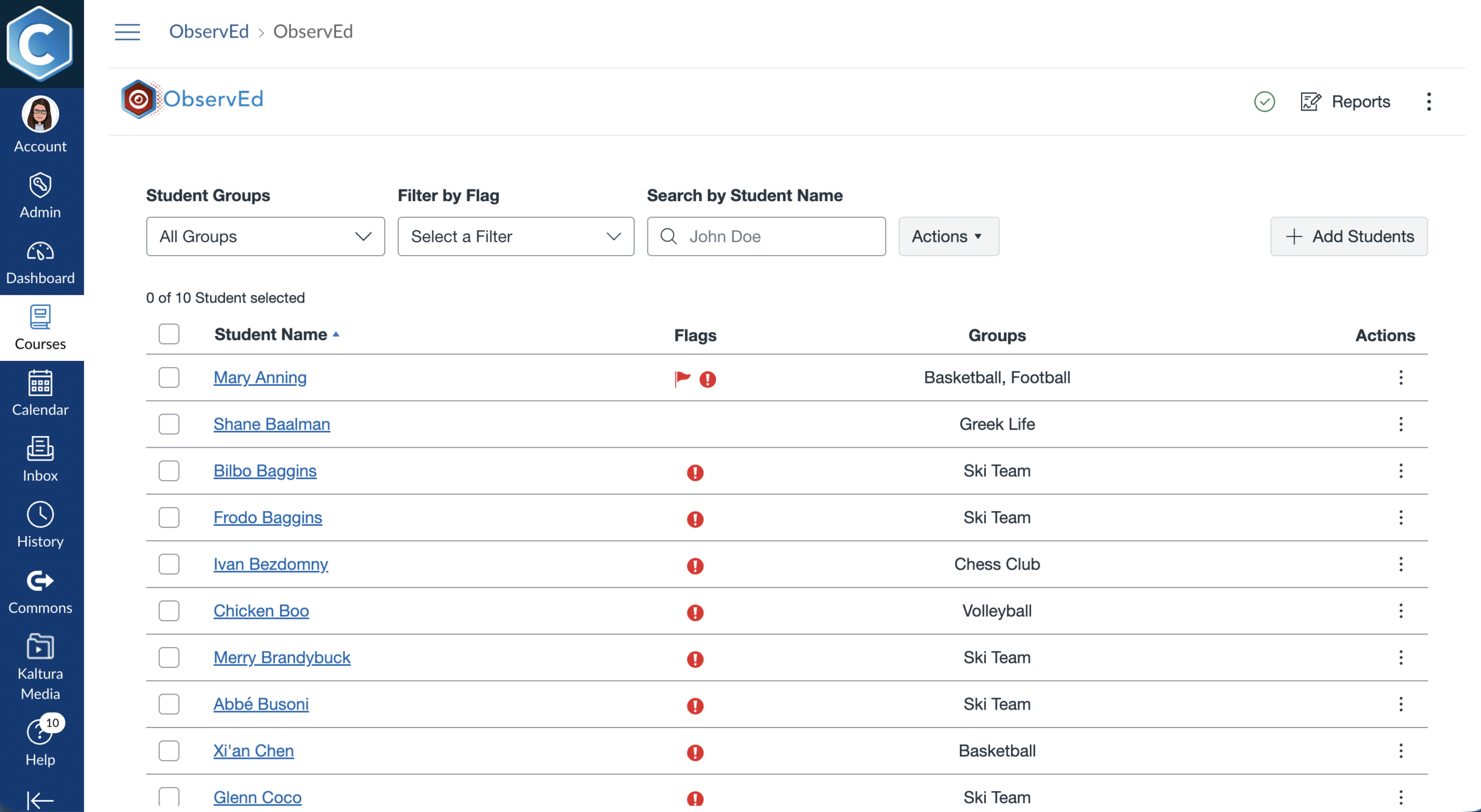
Task: Open the Actions dropdown button
Action: (x=948, y=237)
